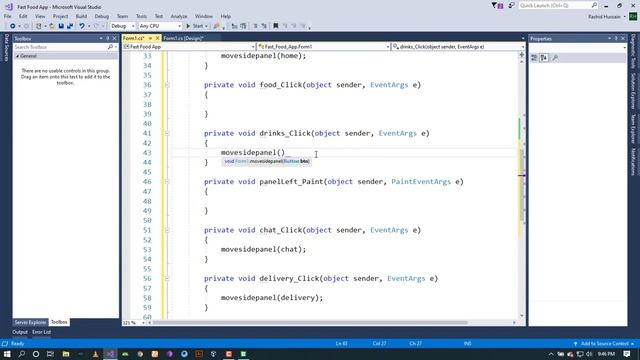Viewport: 640px width, 360px height.
Task: Close the Form1.cs tab
Action: (158, 38)
